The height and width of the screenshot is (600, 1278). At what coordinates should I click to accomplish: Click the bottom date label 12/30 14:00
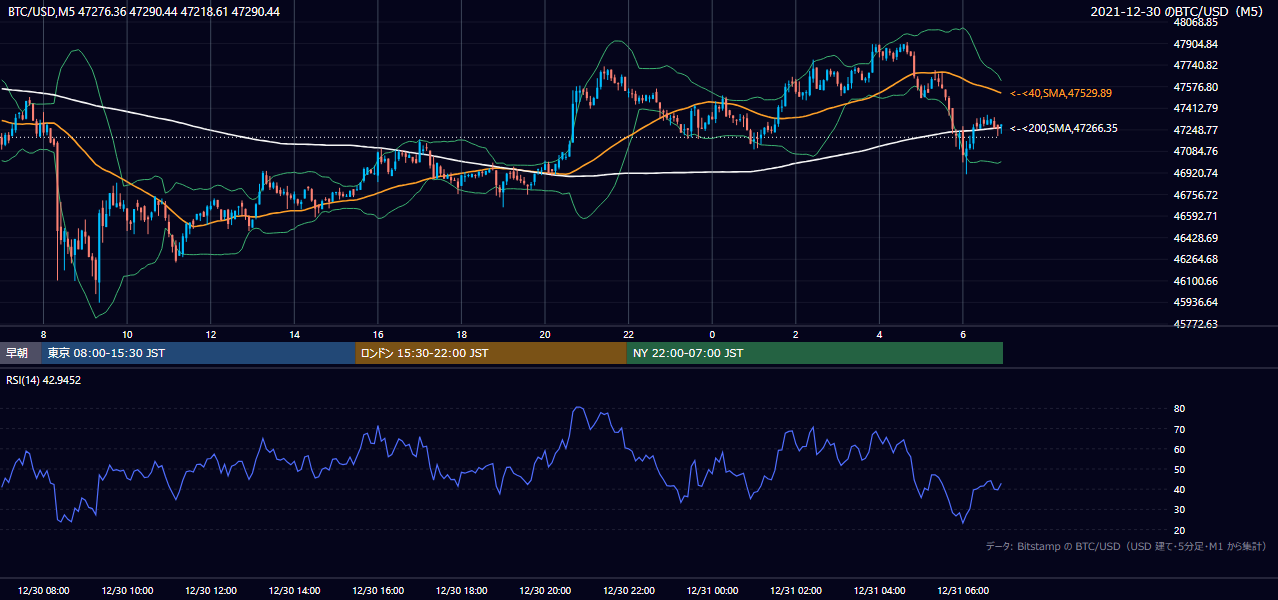point(294,591)
